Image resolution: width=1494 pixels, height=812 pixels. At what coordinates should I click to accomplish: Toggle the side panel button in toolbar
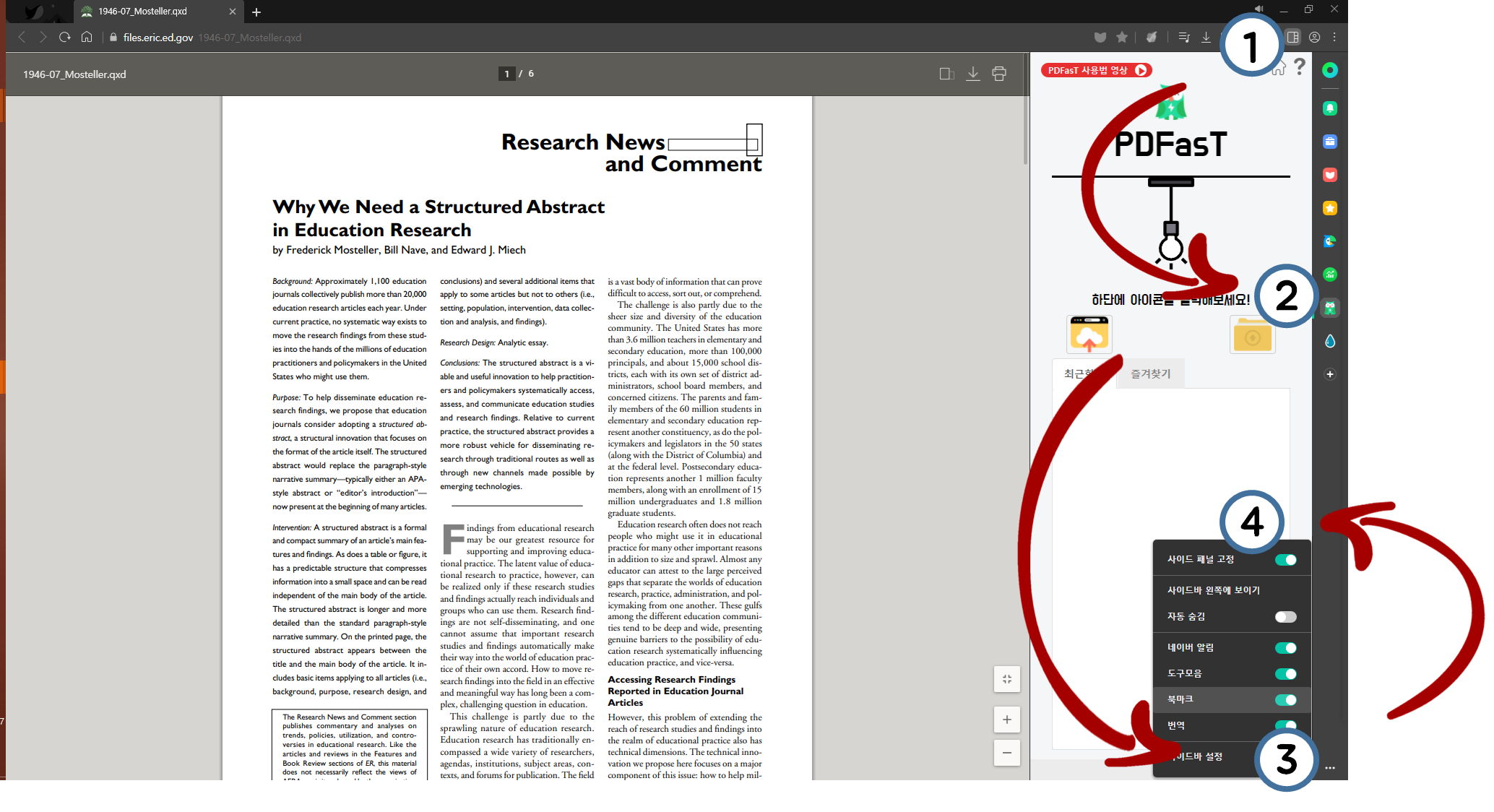tap(1292, 38)
